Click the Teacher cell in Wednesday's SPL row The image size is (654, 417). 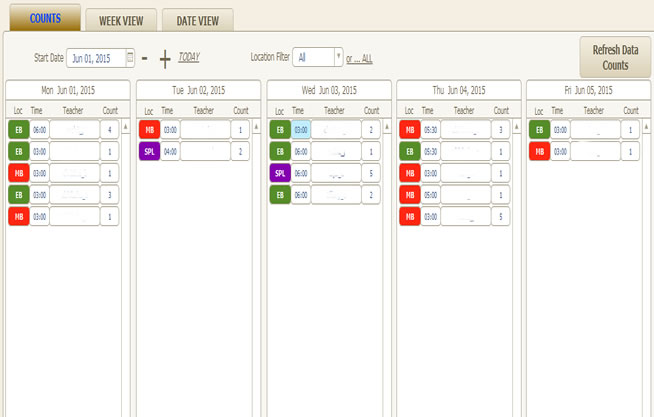[336, 173]
